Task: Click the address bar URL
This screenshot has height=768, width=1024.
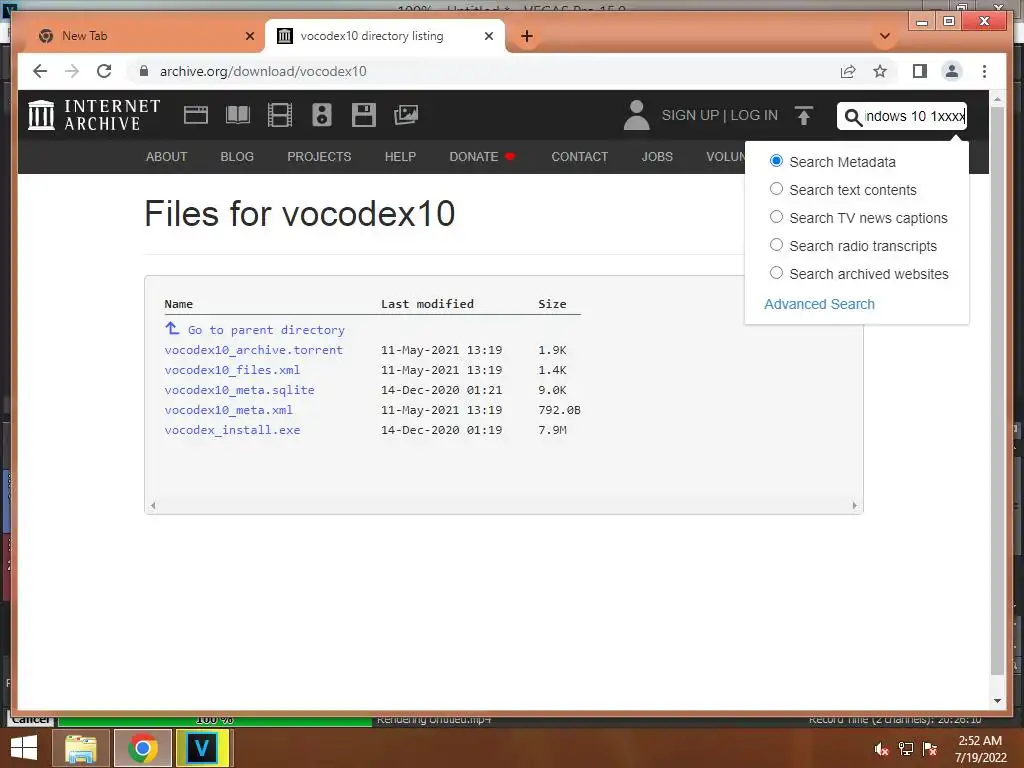Action: tap(263, 71)
